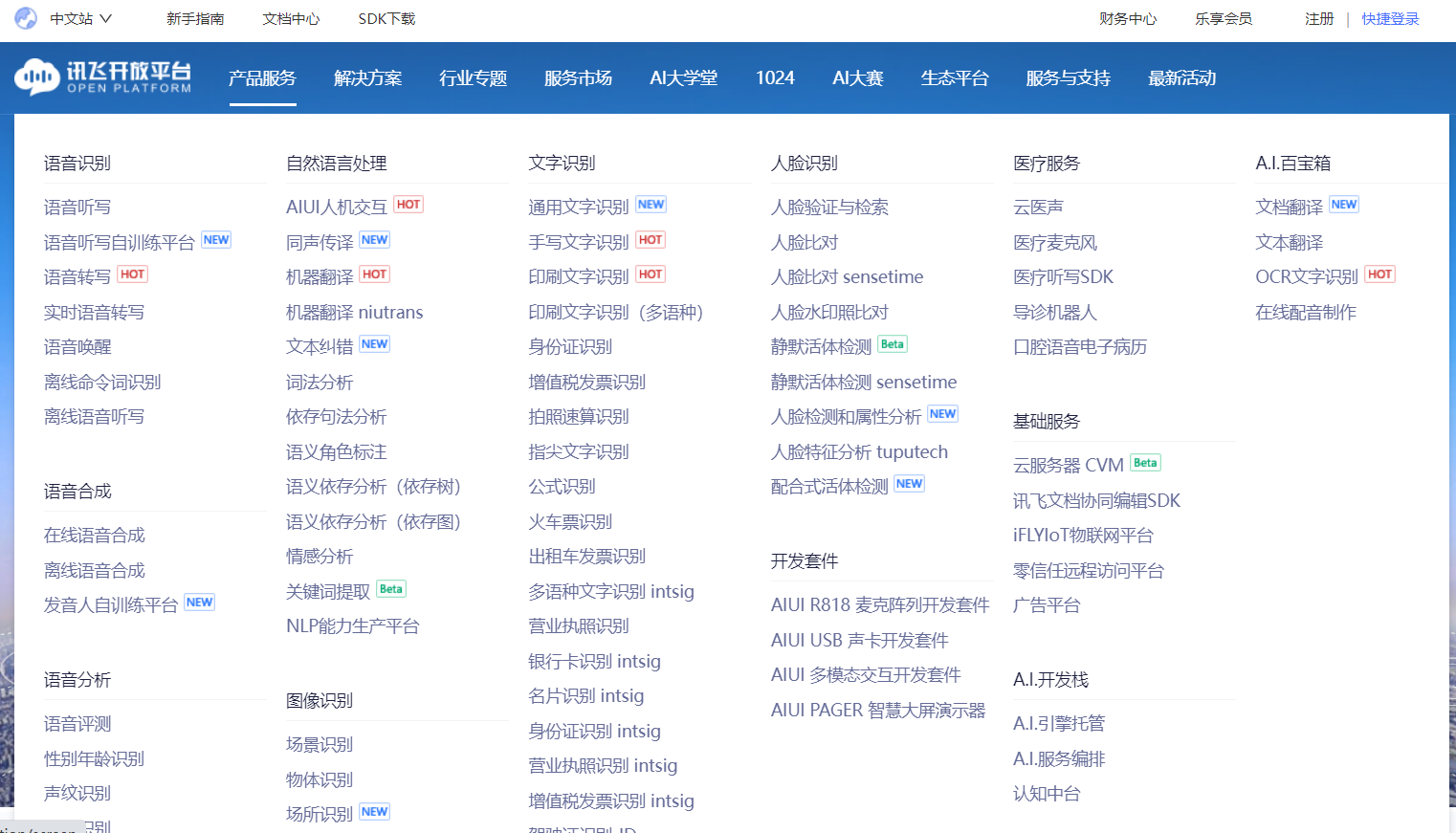Image resolution: width=1456 pixels, height=833 pixels.
Task: Open the 最新活动 navigation item
Action: click(x=1181, y=77)
